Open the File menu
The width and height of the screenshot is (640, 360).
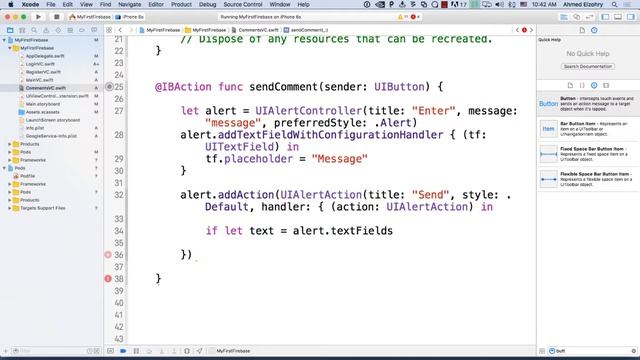coord(51,4)
